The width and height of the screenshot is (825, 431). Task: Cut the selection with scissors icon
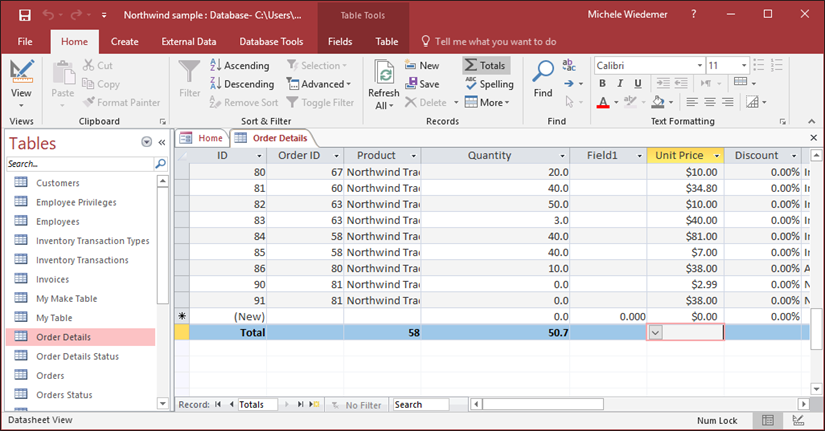pos(98,65)
